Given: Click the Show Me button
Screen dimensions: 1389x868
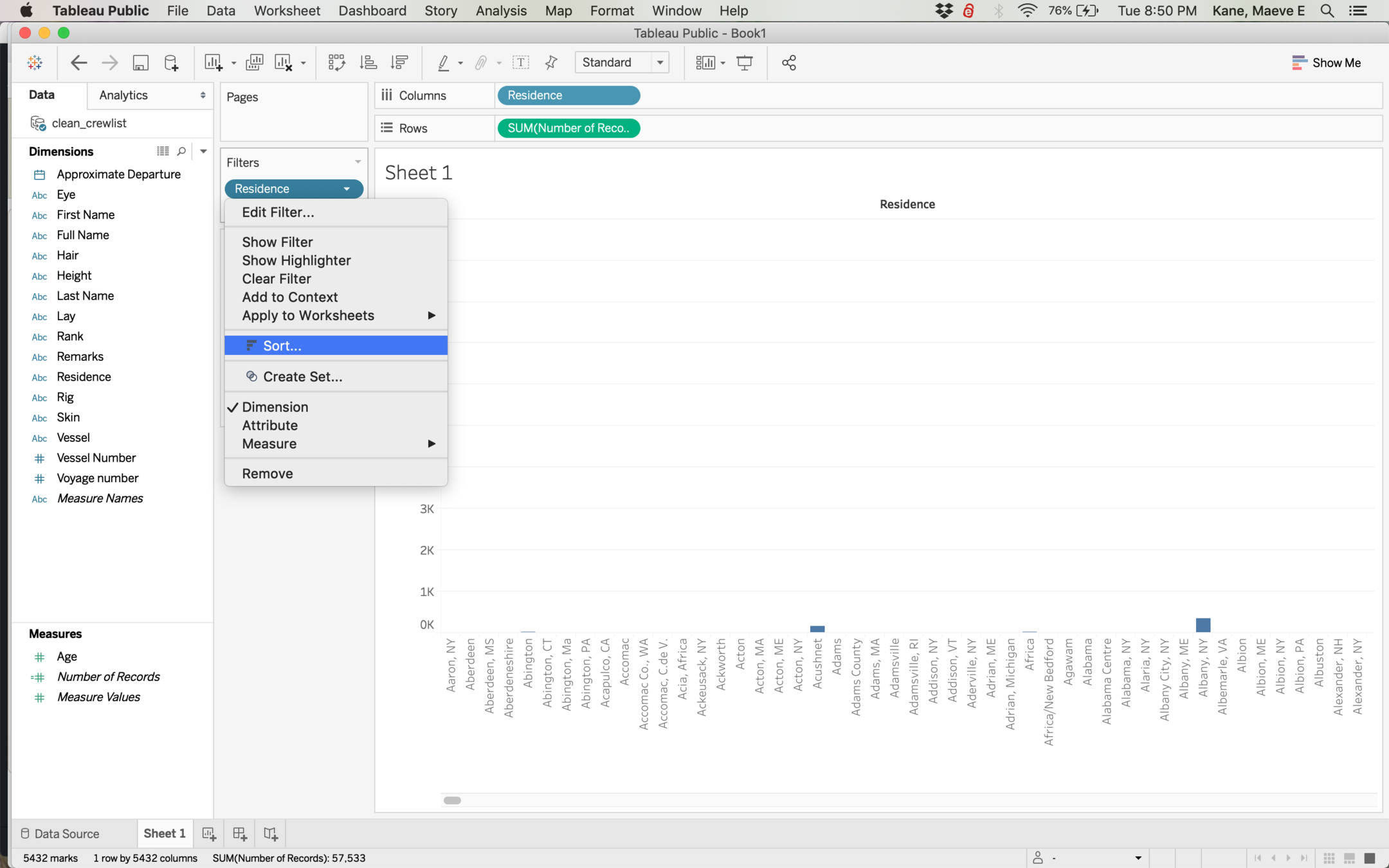Looking at the screenshot, I should pos(1326,62).
